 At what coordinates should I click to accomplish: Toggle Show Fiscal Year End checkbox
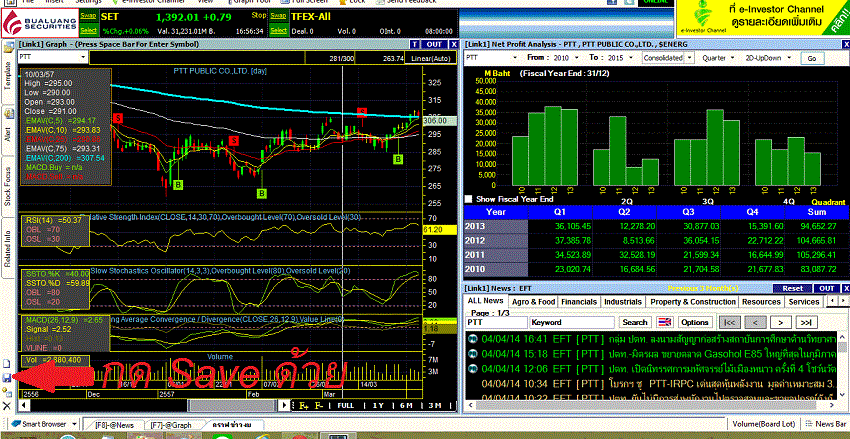point(468,199)
